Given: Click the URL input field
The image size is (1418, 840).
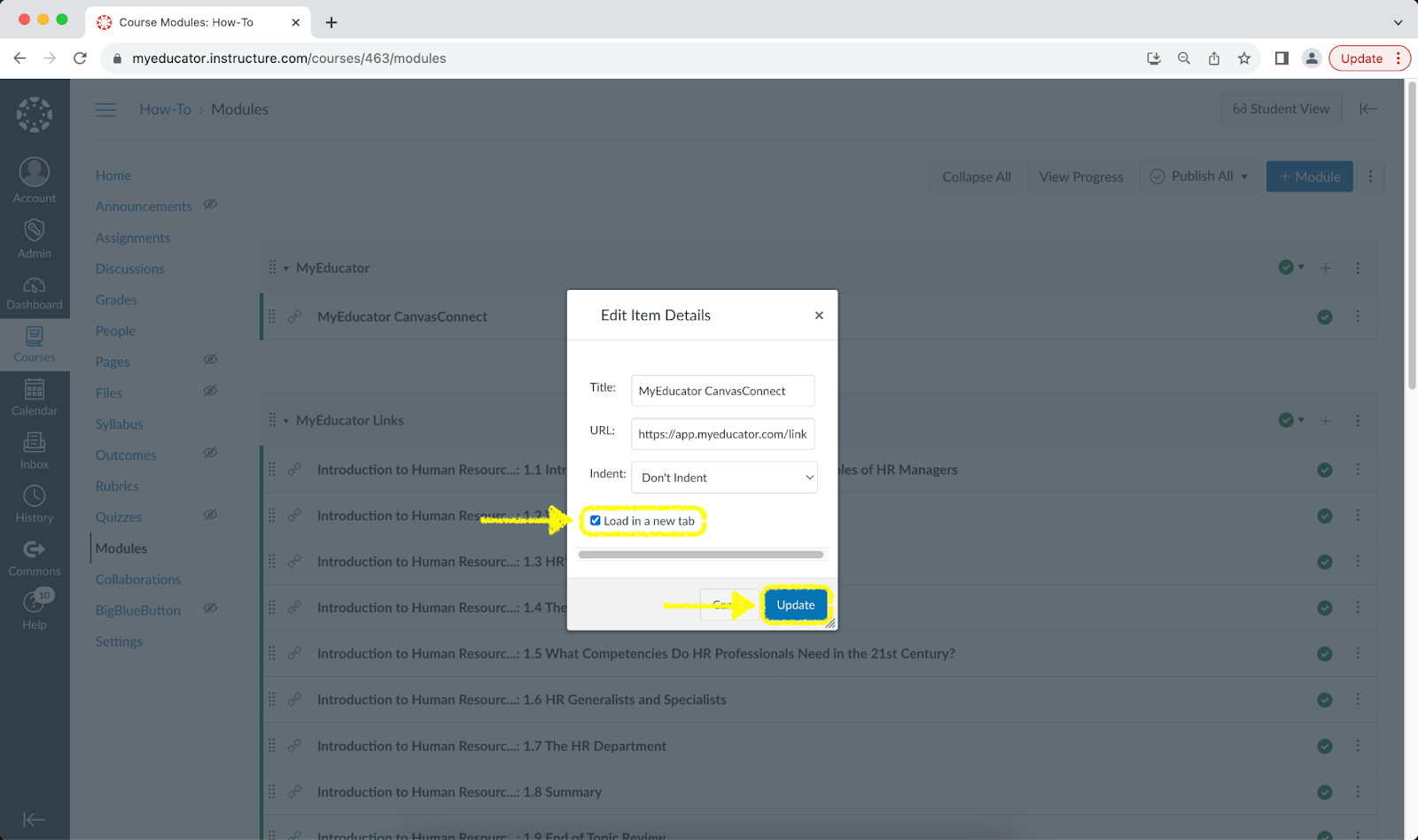Looking at the screenshot, I should coord(722,434).
